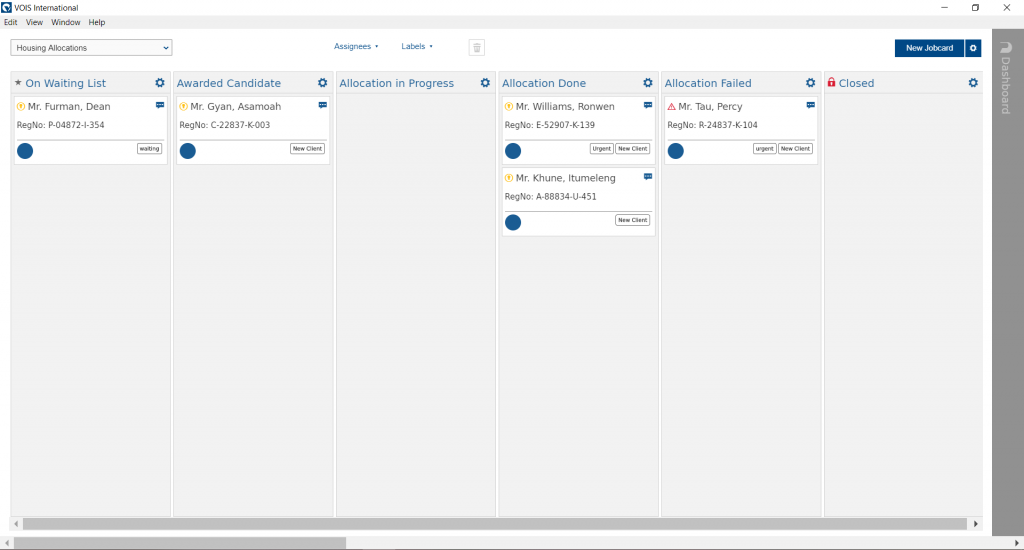Open gear settings next to New Jobcard
Image resolution: width=1024 pixels, height=550 pixels.
973,48
